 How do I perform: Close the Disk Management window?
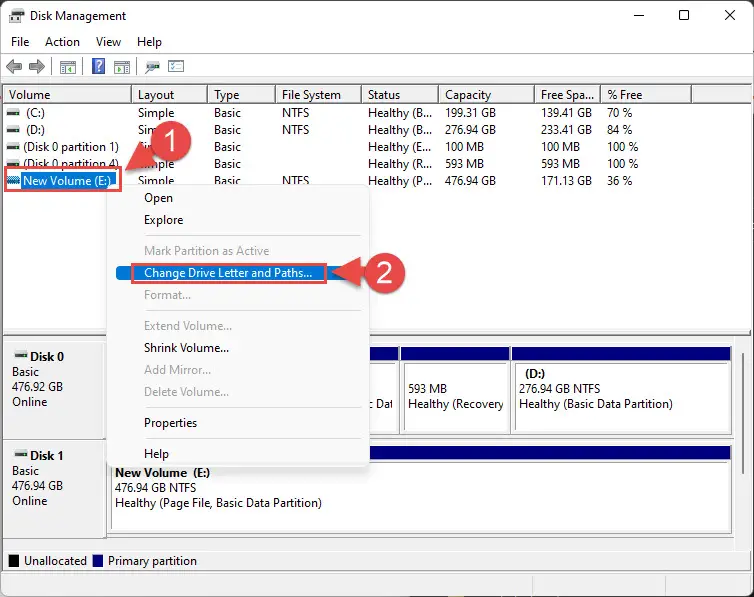pyautogui.click(x=729, y=15)
